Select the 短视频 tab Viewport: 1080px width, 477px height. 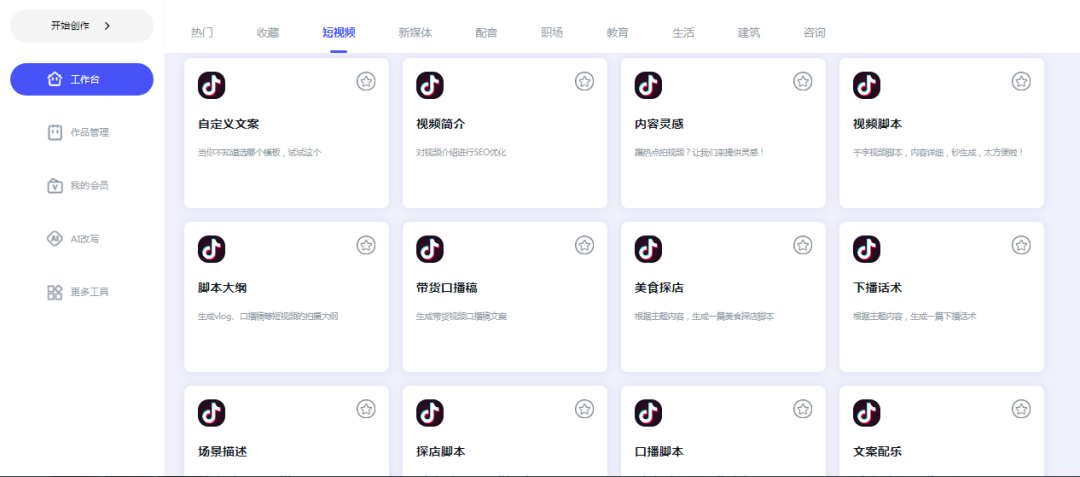(339, 32)
